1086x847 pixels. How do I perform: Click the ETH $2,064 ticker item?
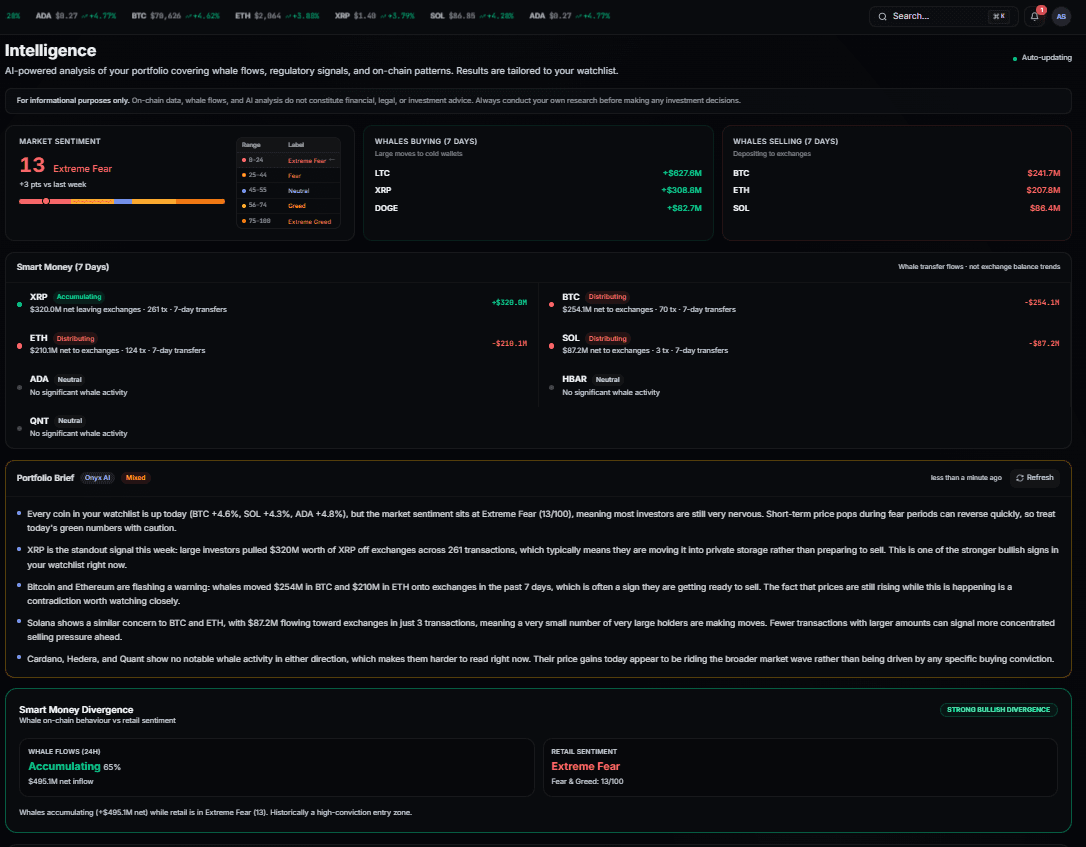point(276,16)
